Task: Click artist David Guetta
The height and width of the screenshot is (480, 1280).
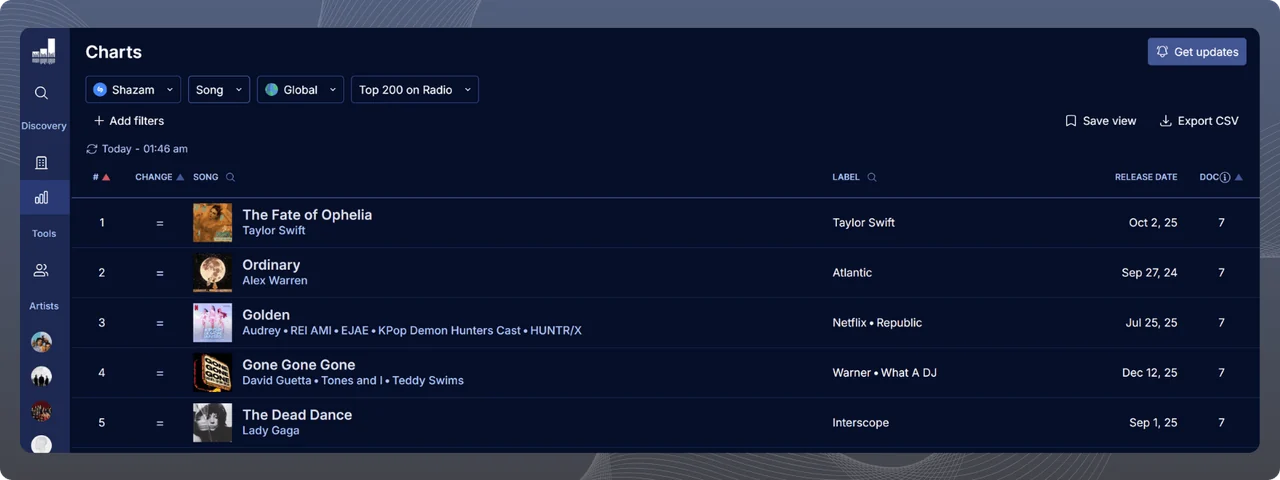Action: (x=277, y=381)
